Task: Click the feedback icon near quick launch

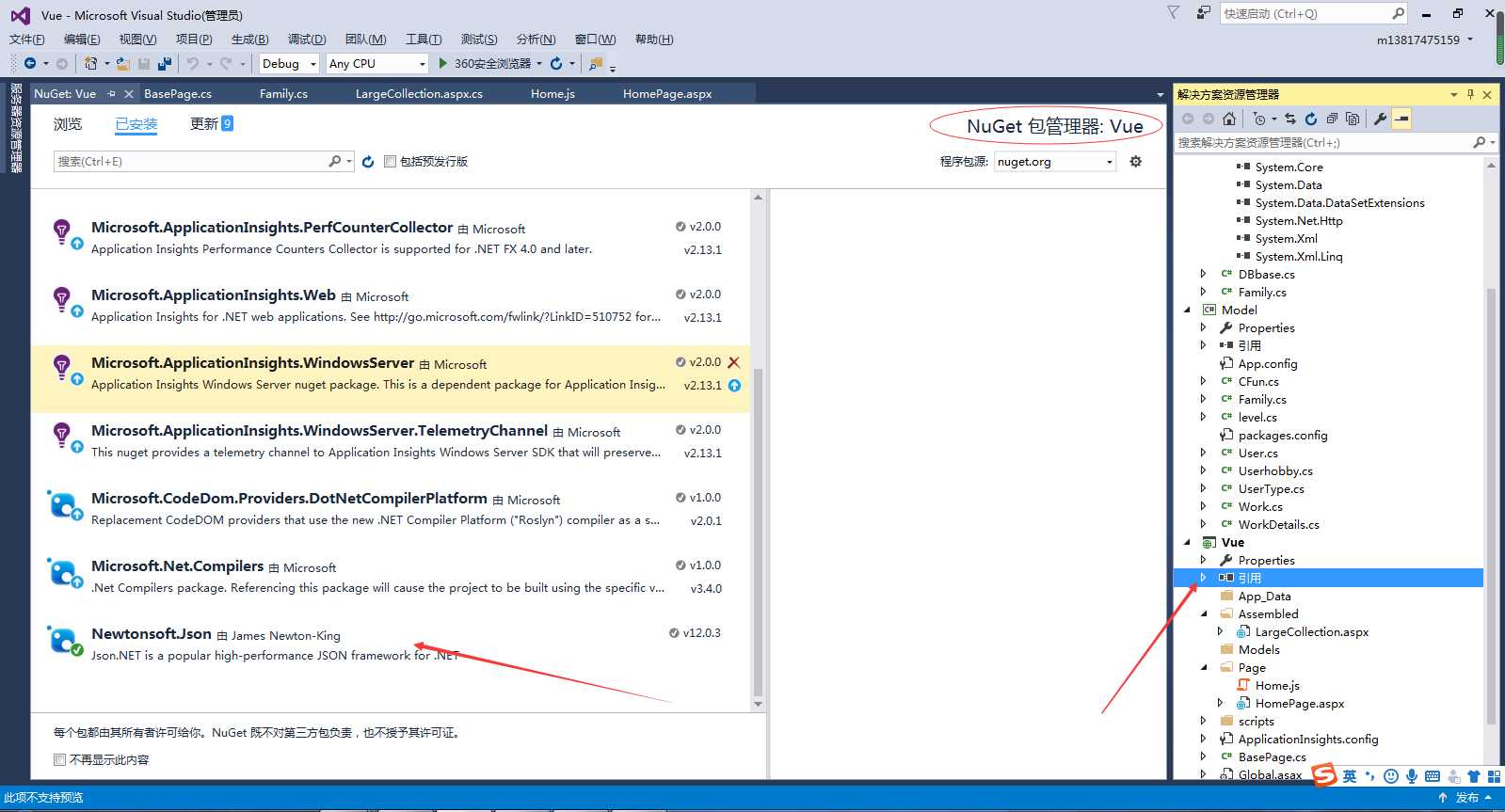Action: pos(1204,12)
